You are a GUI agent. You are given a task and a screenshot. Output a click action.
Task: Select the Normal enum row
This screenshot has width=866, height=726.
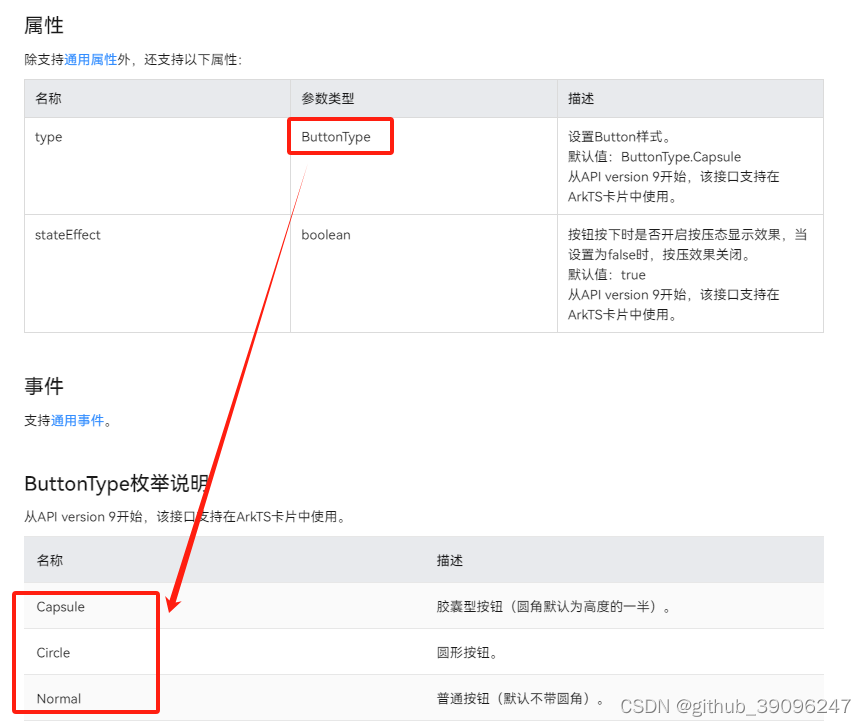coord(59,698)
